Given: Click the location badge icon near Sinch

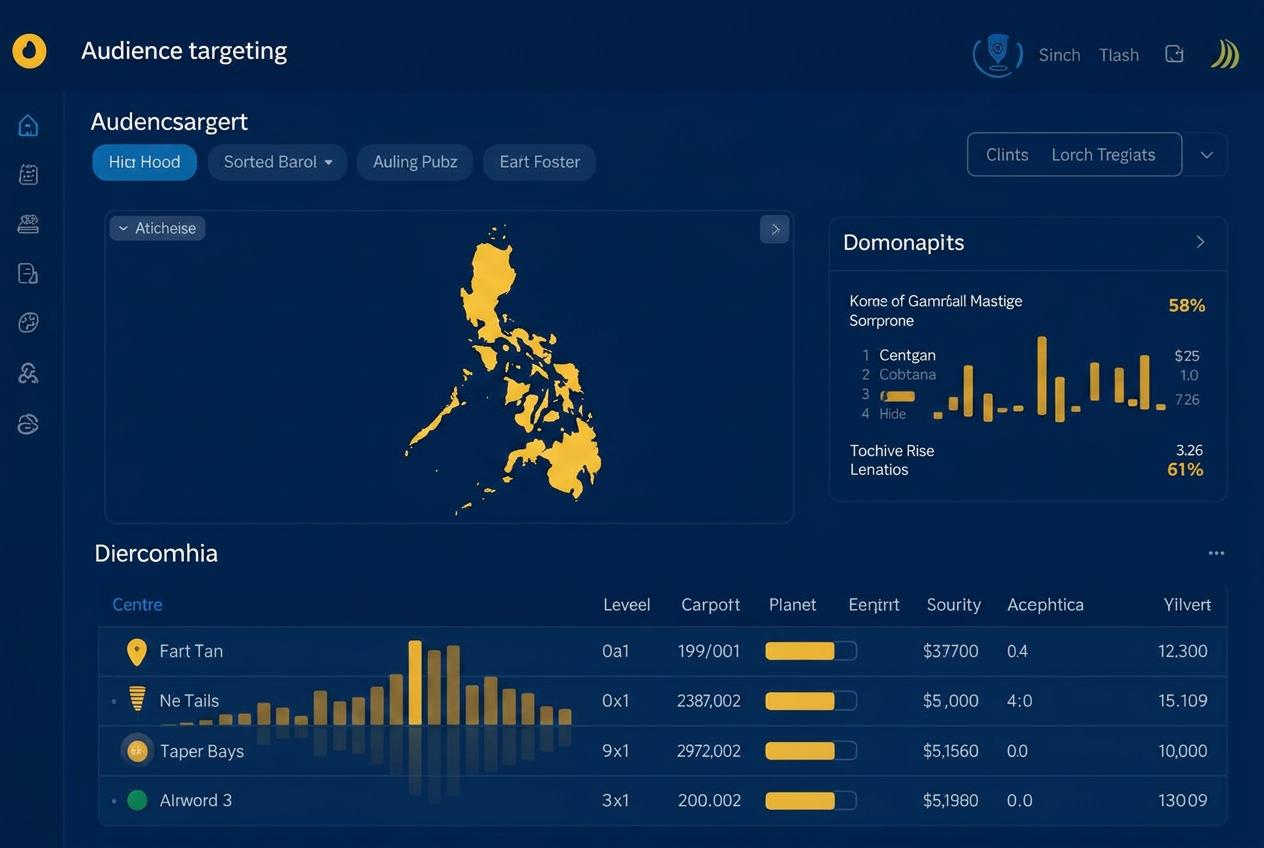Looking at the screenshot, I should (x=997, y=53).
